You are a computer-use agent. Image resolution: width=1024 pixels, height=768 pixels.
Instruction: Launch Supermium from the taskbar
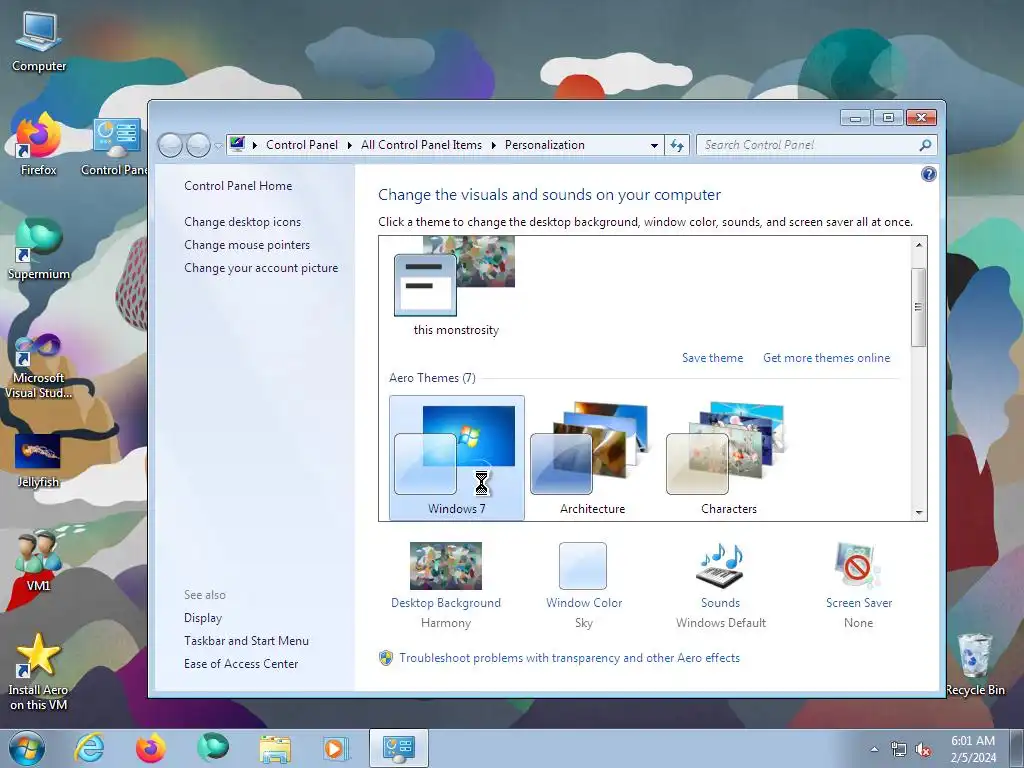[212, 747]
